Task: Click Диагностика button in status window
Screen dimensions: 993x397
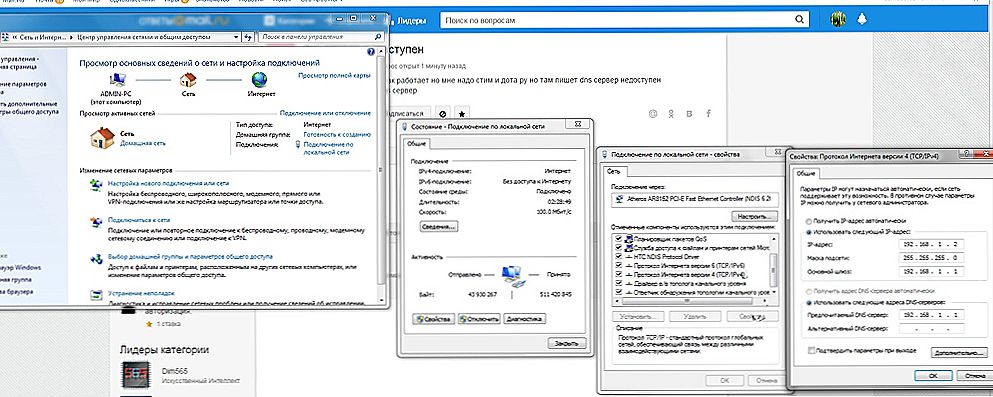Action: click(x=524, y=318)
